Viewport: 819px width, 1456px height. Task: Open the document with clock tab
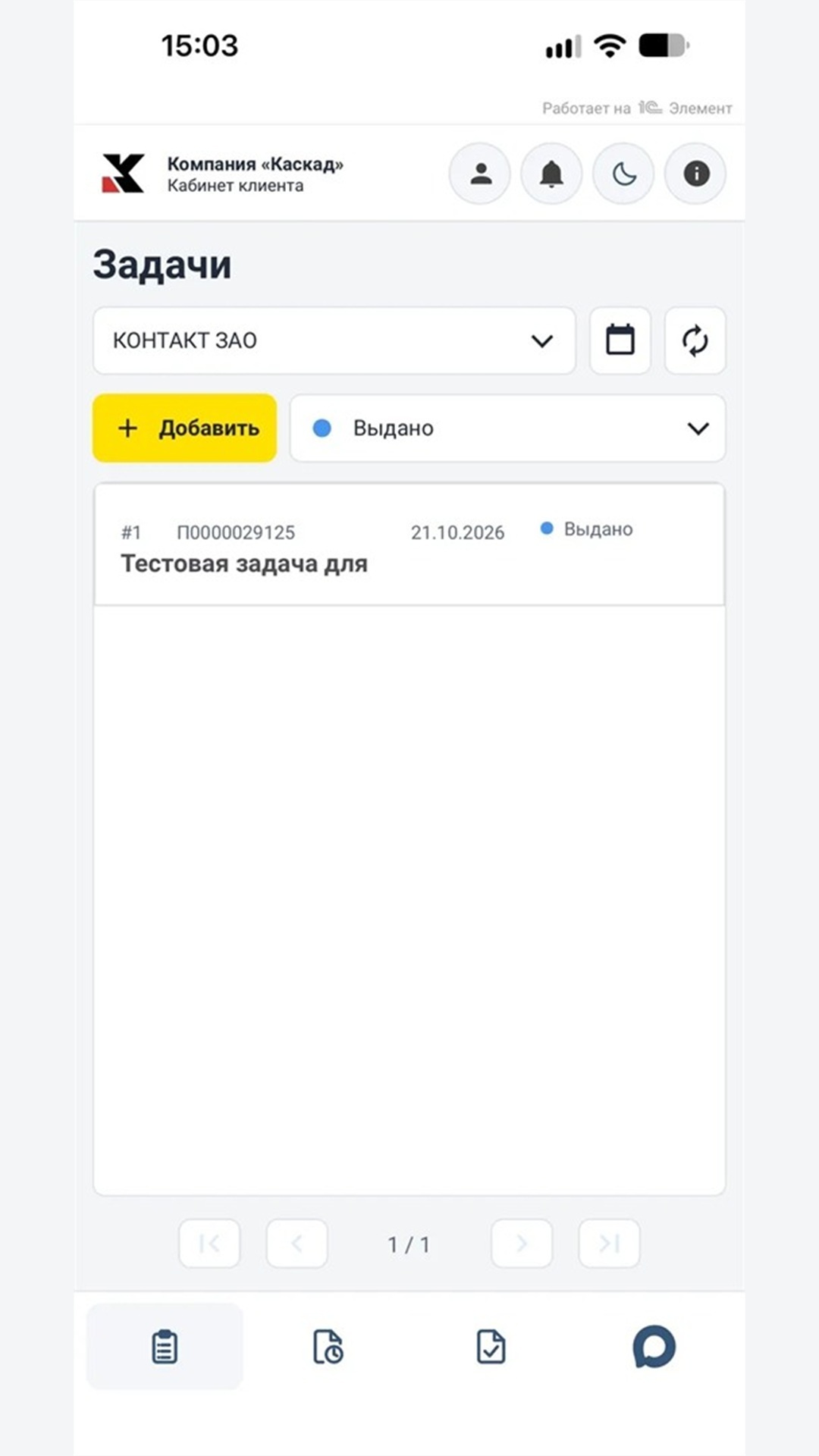[x=328, y=1347]
